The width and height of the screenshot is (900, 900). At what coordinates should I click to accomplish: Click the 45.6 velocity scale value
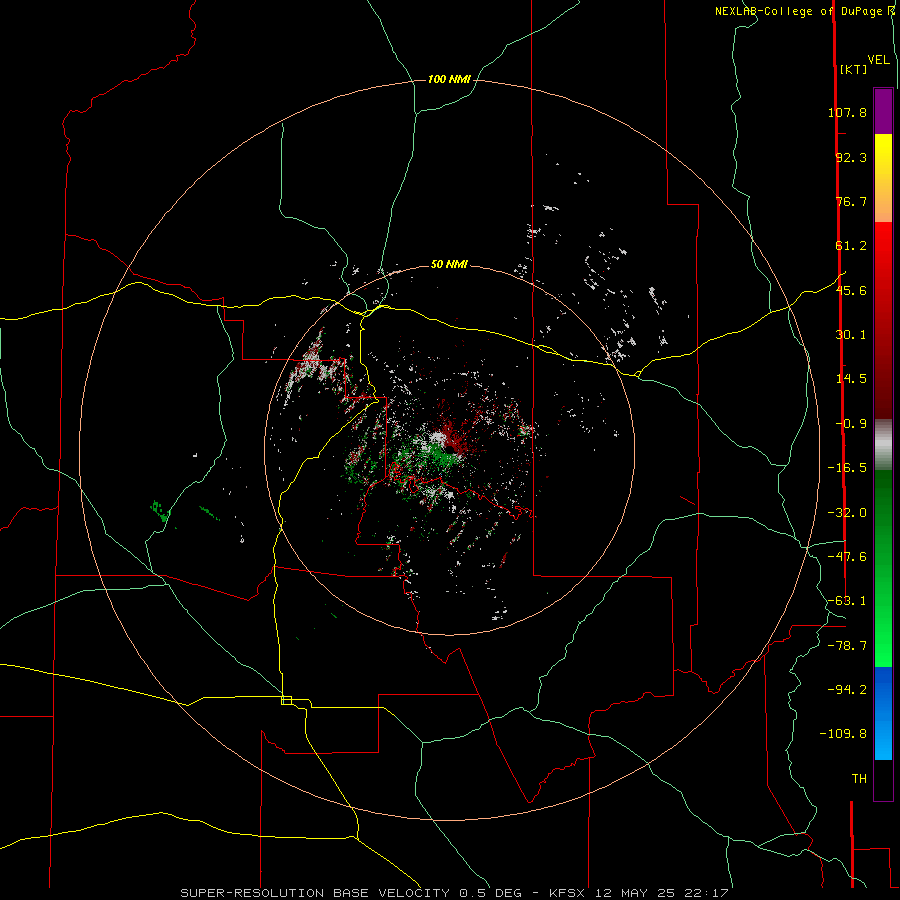pyautogui.click(x=851, y=290)
